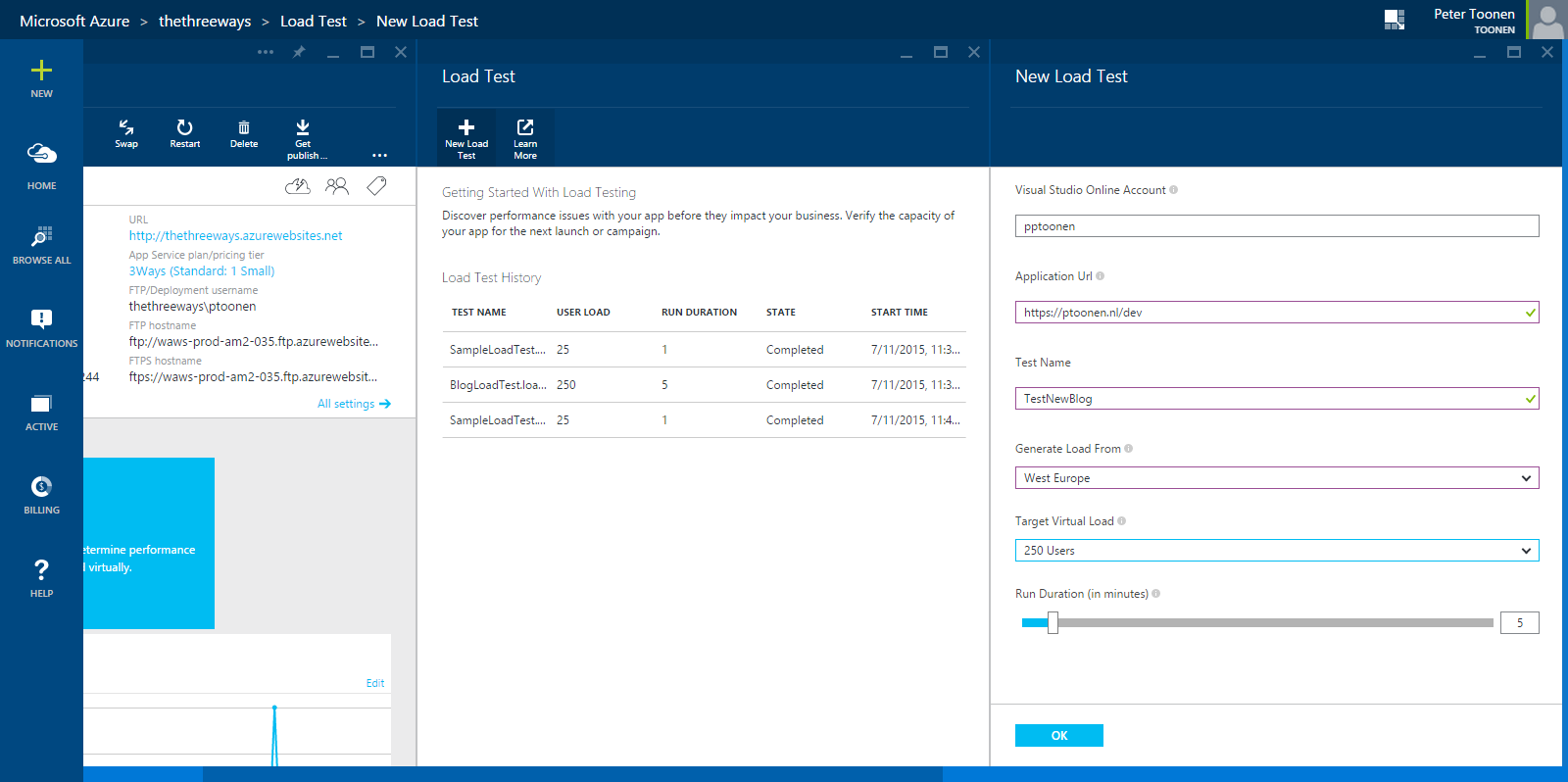Show info for Target Virtual Load
This screenshot has height=782, width=1568.
coord(1122,521)
